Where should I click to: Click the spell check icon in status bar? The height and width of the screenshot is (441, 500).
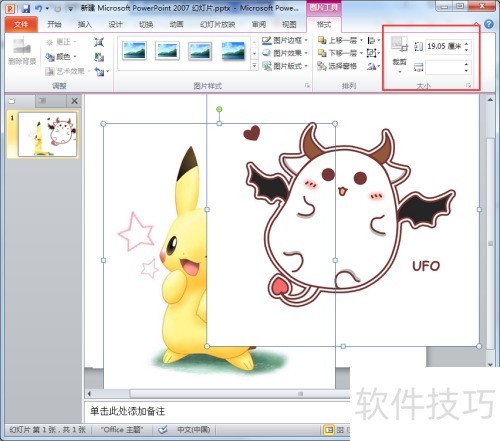pyautogui.click(x=162, y=430)
